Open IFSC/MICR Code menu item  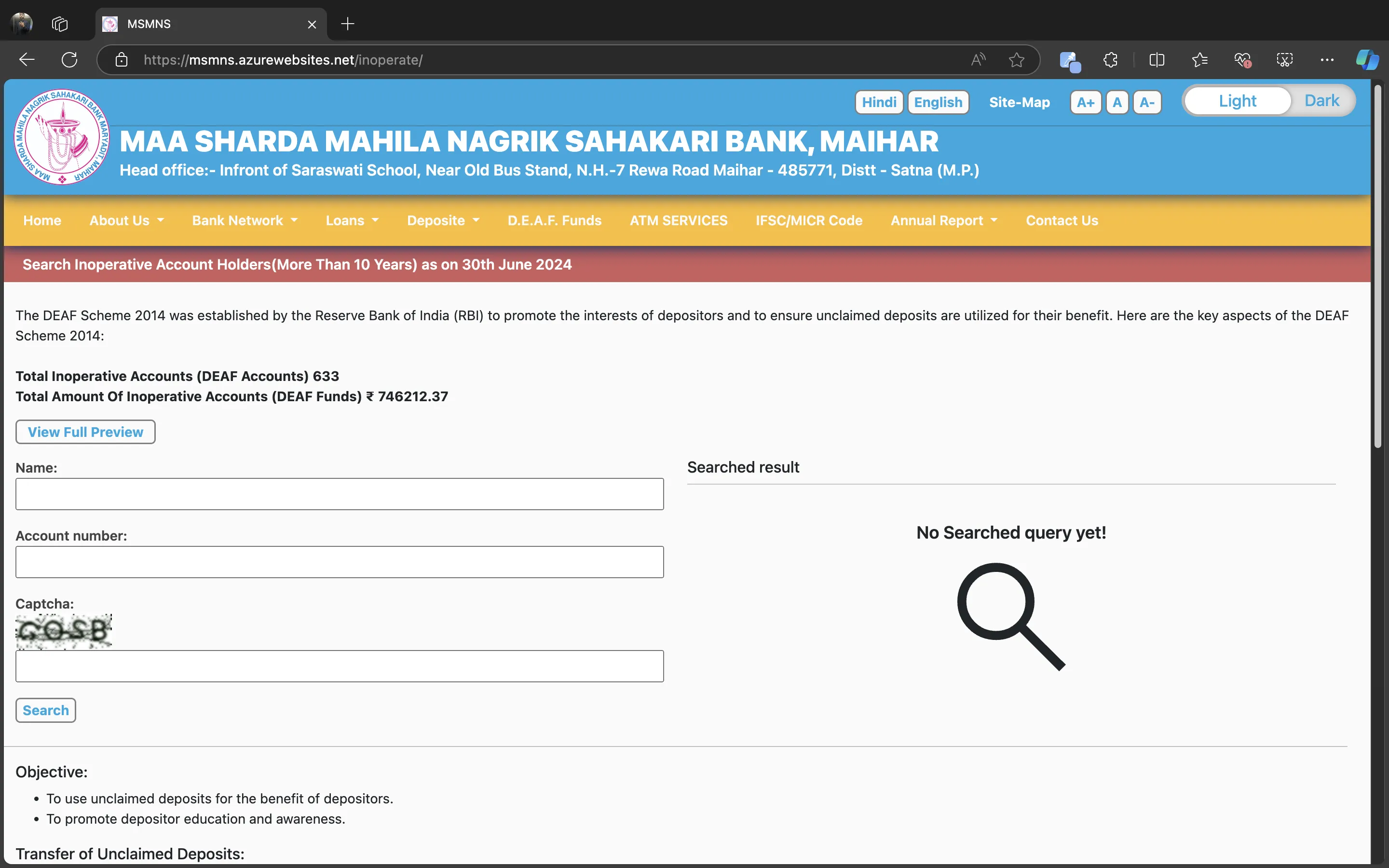click(809, 220)
